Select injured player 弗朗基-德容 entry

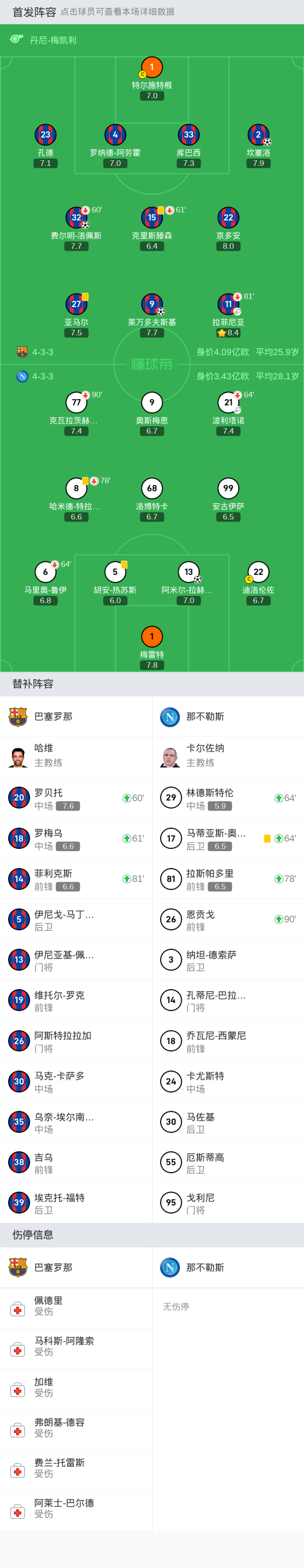pyautogui.click(x=76, y=1430)
